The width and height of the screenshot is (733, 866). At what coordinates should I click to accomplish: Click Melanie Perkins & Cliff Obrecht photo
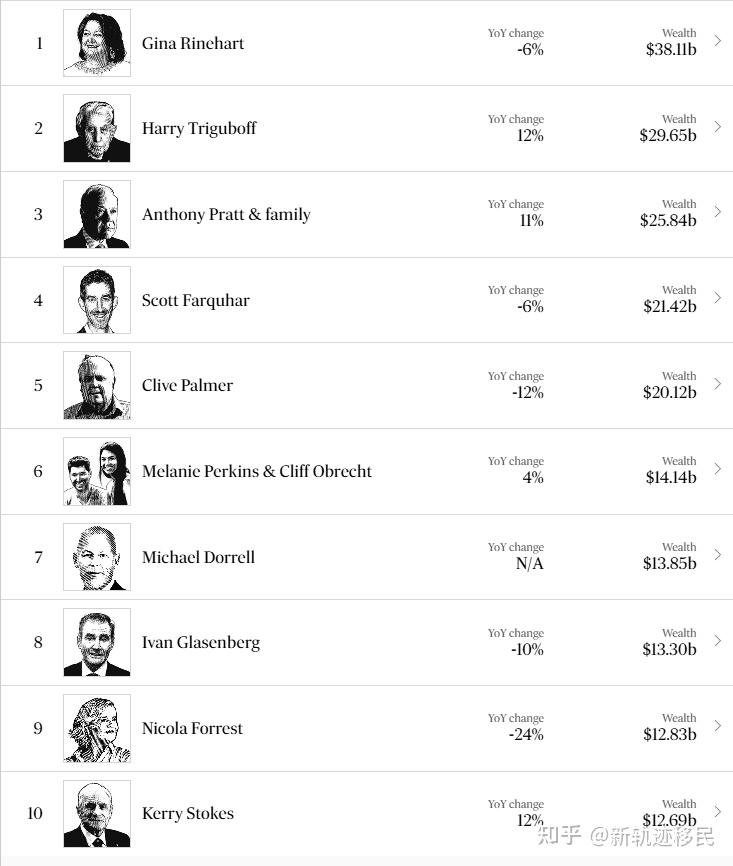(97, 472)
